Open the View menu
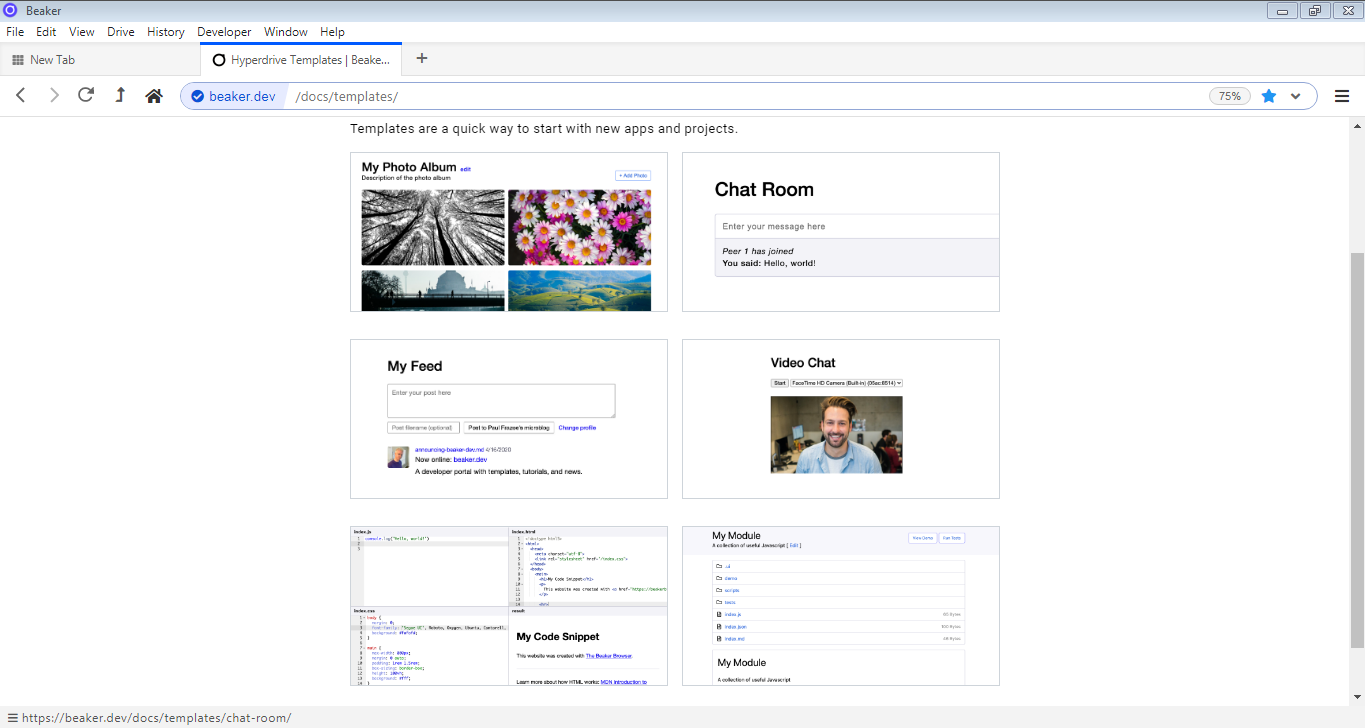Viewport: 1365px width, 728px height. tap(82, 32)
